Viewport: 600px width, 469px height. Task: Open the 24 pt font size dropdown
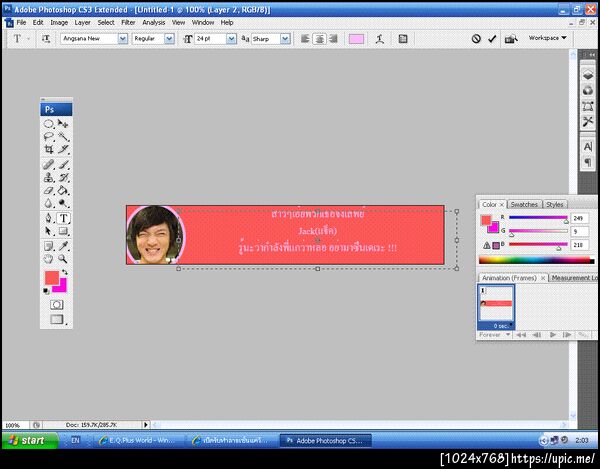(231, 39)
